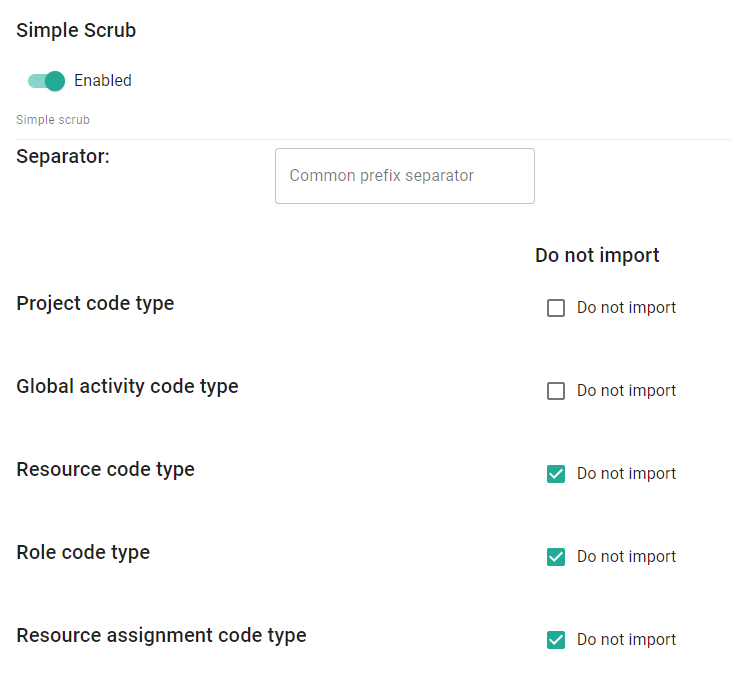Uncheck the Role code type checkbox

[x=556, y=557]
